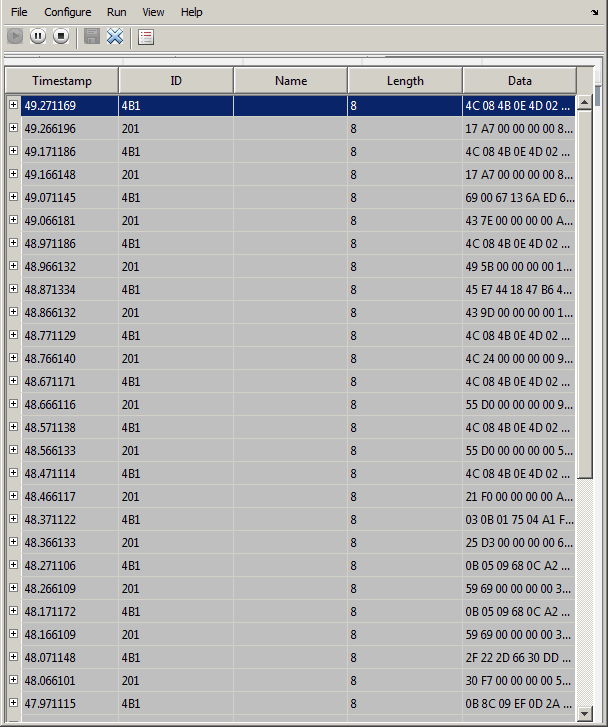
Task: Expand the row with timestamp 49.071145
Action: (x=13, y=197)
